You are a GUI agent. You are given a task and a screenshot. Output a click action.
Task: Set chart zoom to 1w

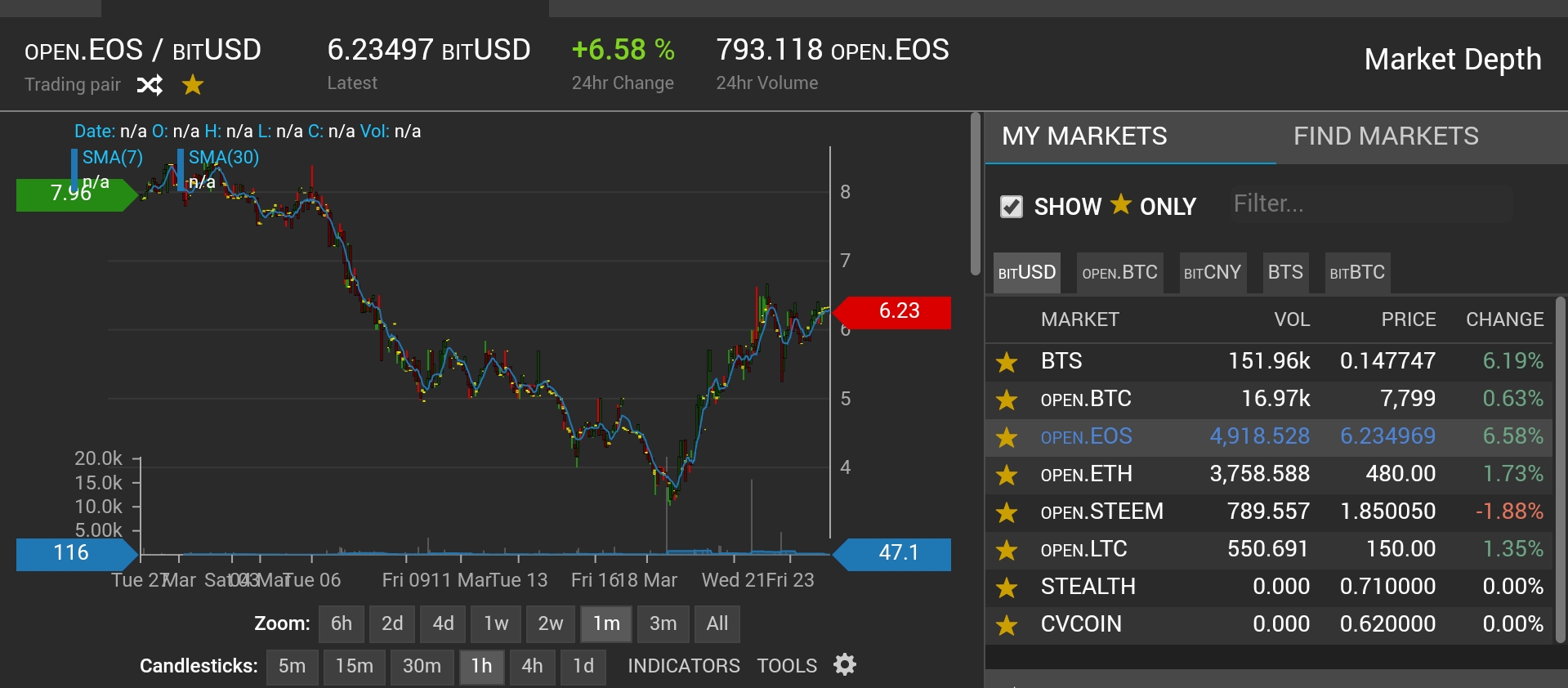click(x=496, y=623)
